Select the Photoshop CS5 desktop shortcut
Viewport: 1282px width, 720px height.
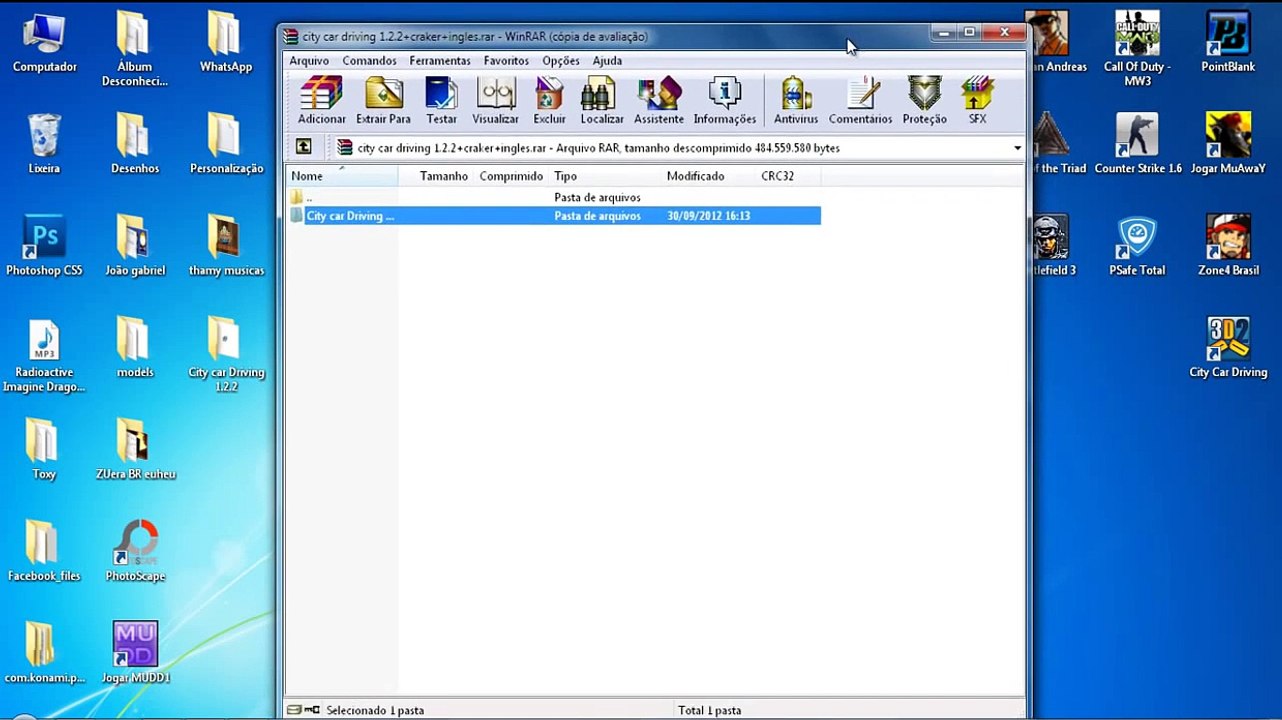tap(44, 245)
